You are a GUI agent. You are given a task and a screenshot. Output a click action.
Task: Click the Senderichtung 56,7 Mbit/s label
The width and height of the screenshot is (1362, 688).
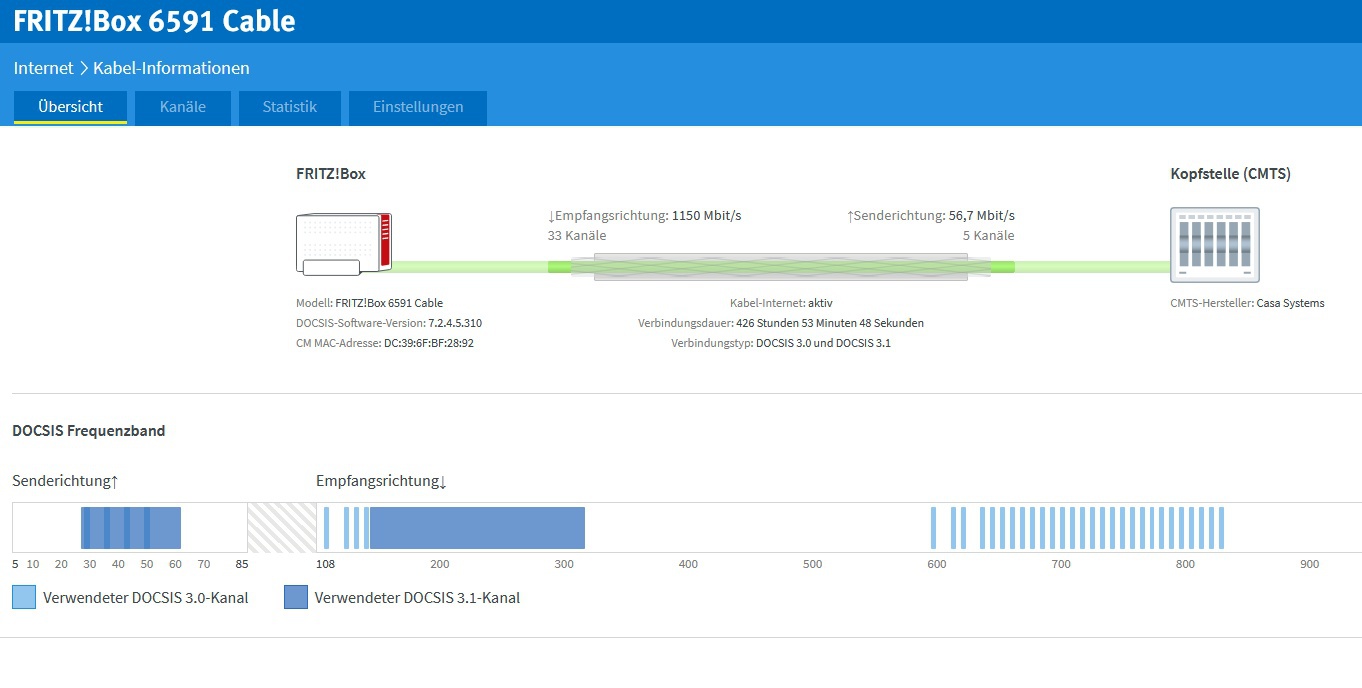tap(930, 215)
